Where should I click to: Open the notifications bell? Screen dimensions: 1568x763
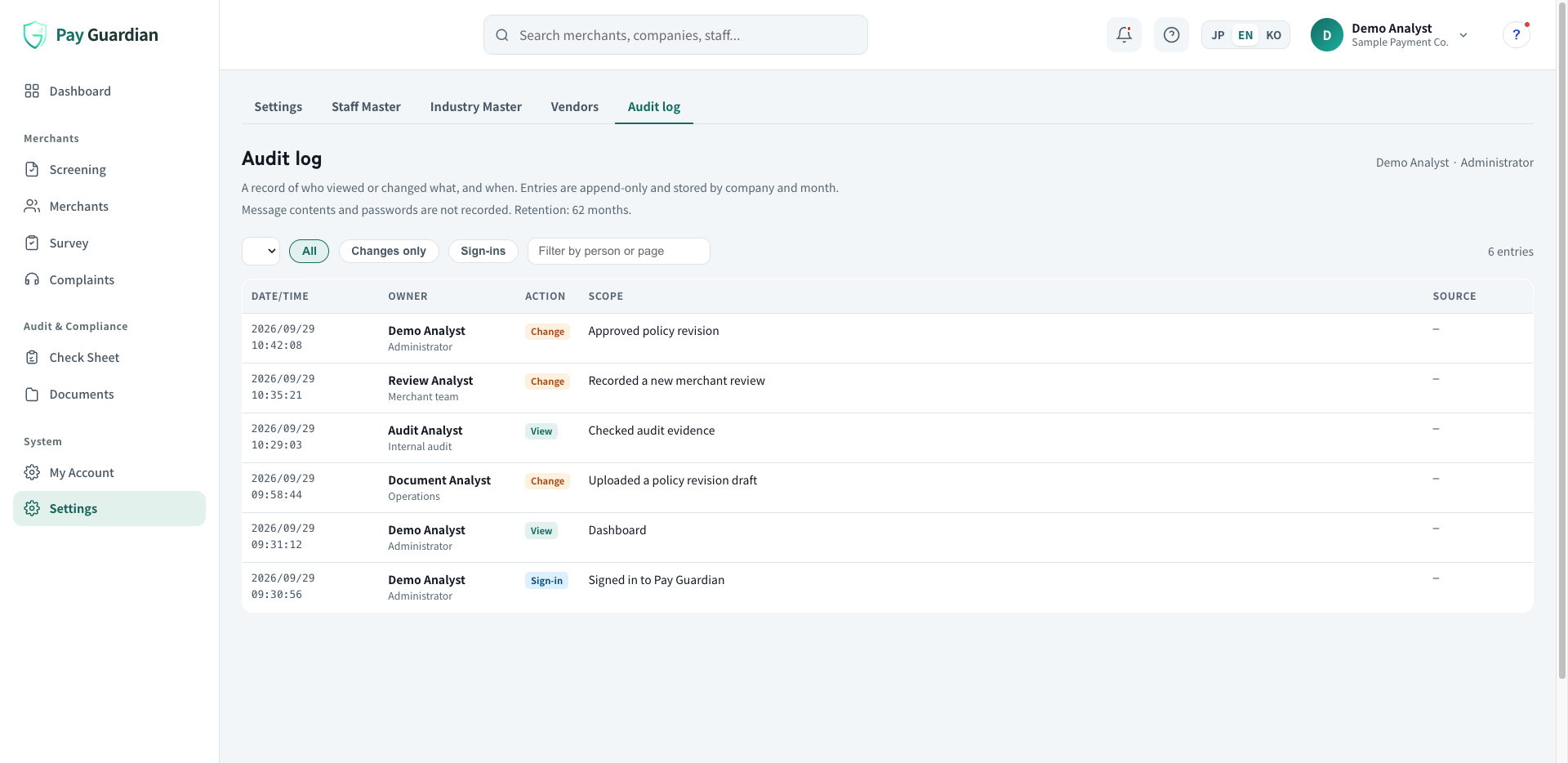click(x=1124, y=35)
